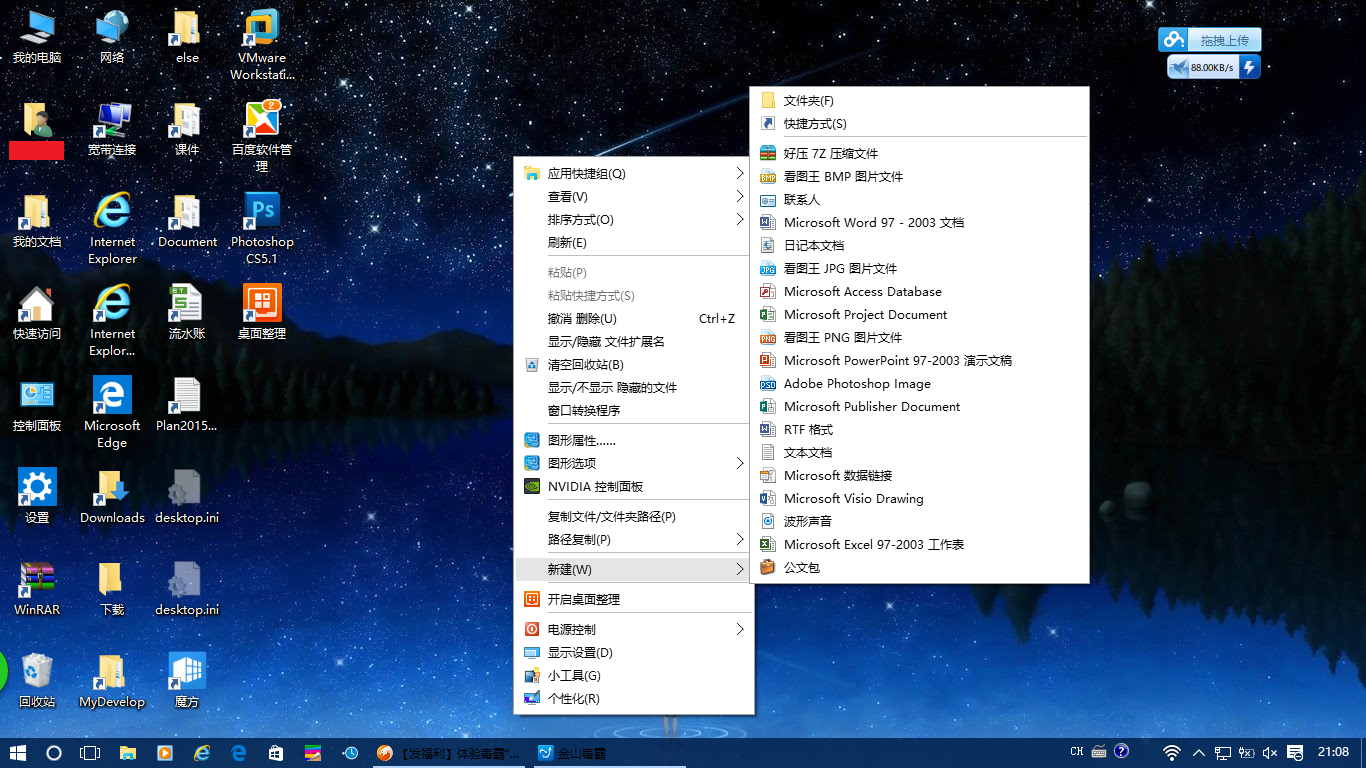Choose 个性化(R) in context menu

point(634,698)
